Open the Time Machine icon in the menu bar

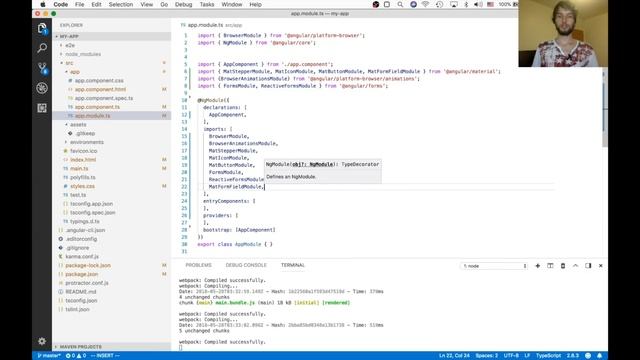[x=440, y=4]
